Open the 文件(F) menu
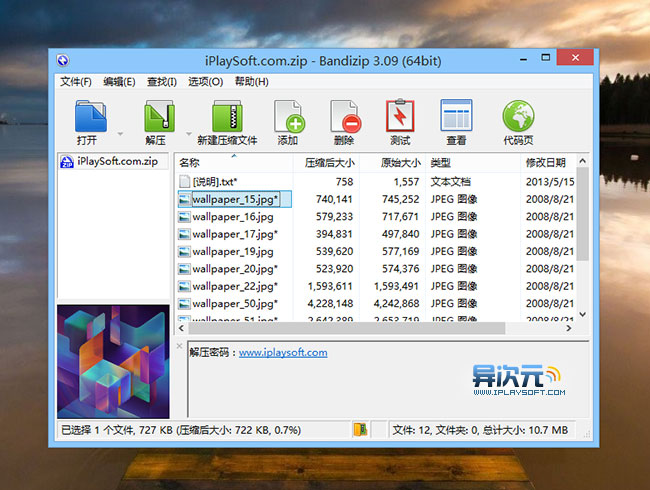This screenshot has width=650, height=490. pyautogui.click(x=75, y=82)
